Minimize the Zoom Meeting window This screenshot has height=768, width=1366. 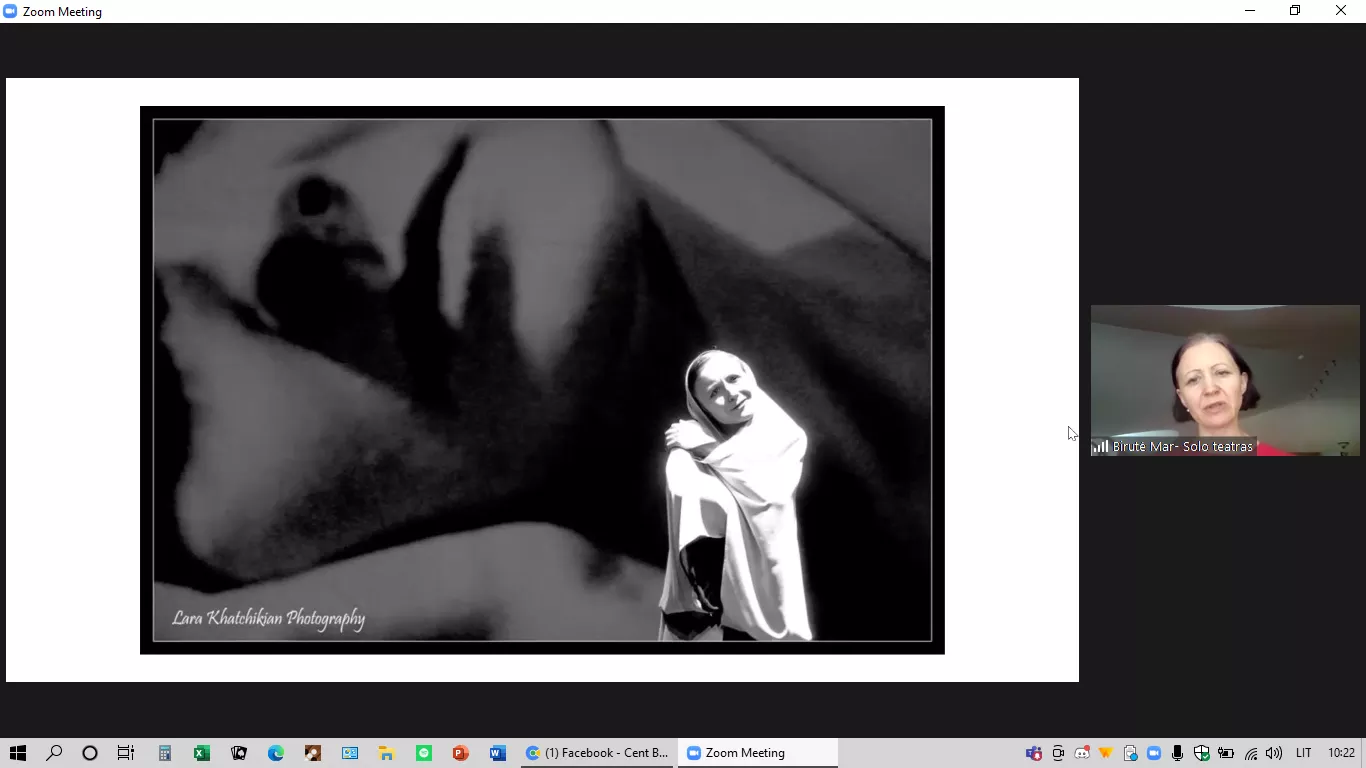[x=1250, y=11]
